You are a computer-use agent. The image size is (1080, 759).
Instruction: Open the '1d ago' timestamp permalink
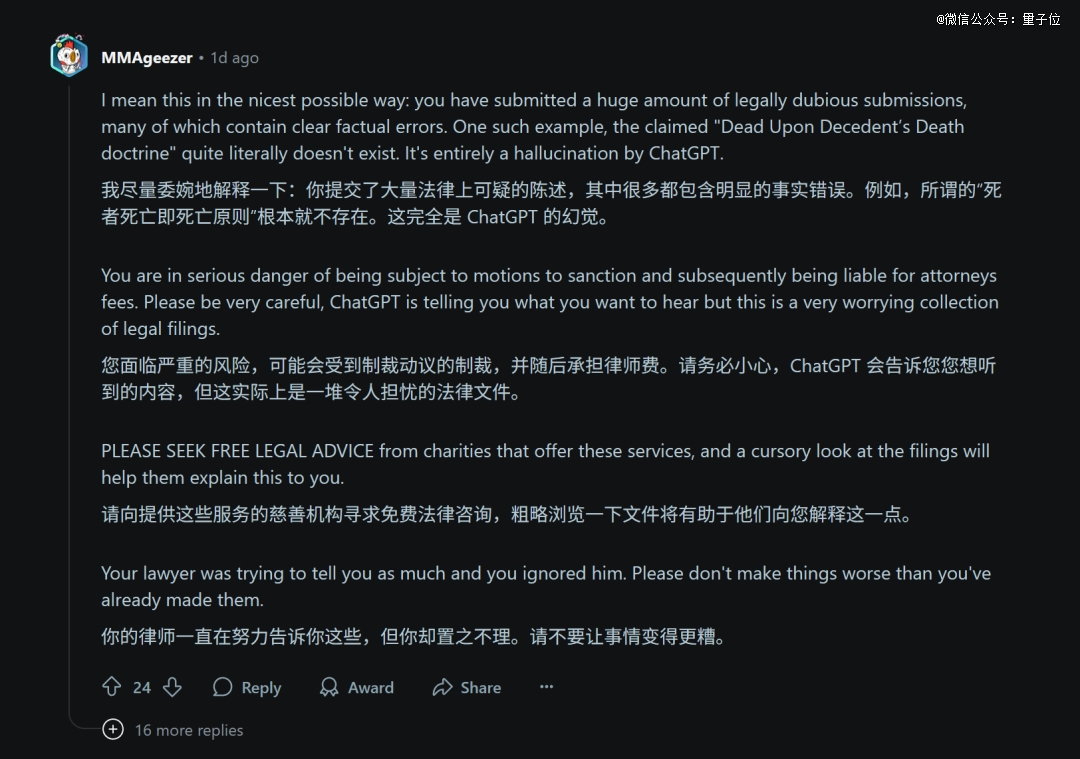coord(234,58)
